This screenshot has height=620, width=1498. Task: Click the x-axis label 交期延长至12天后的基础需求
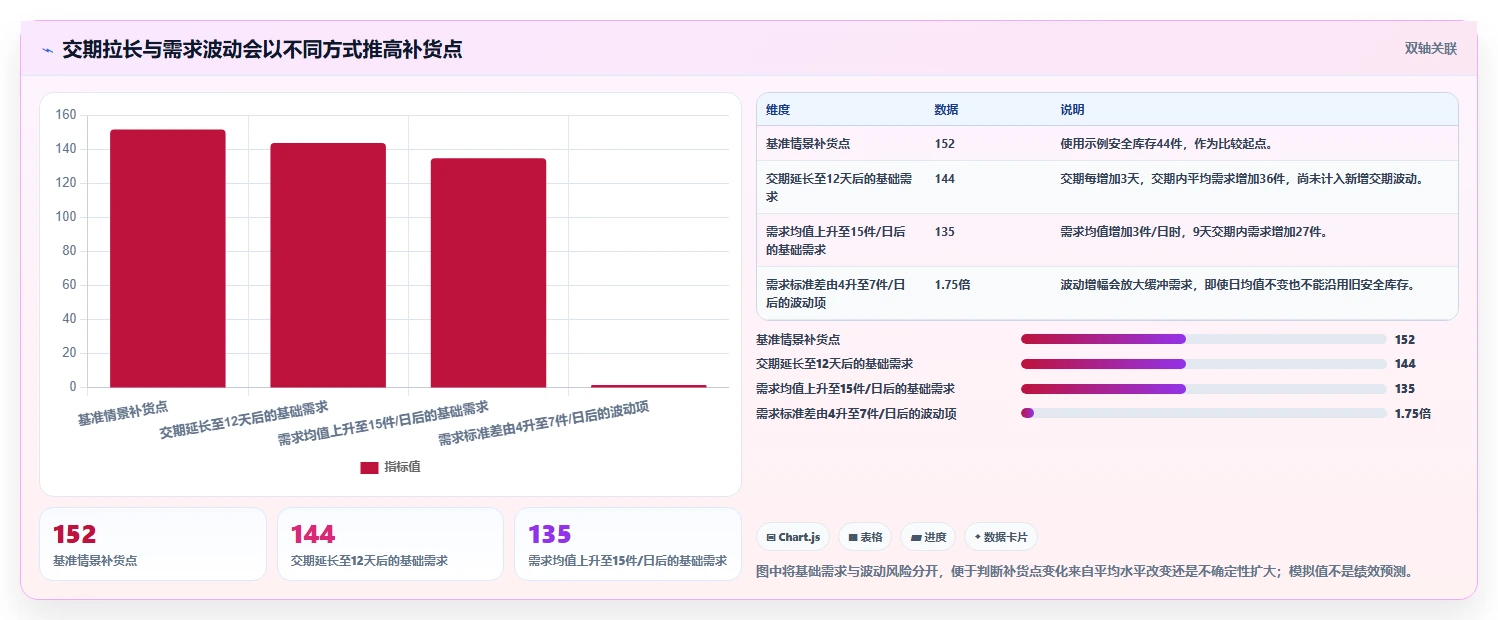pyautogui.click(x=243, y=420)
